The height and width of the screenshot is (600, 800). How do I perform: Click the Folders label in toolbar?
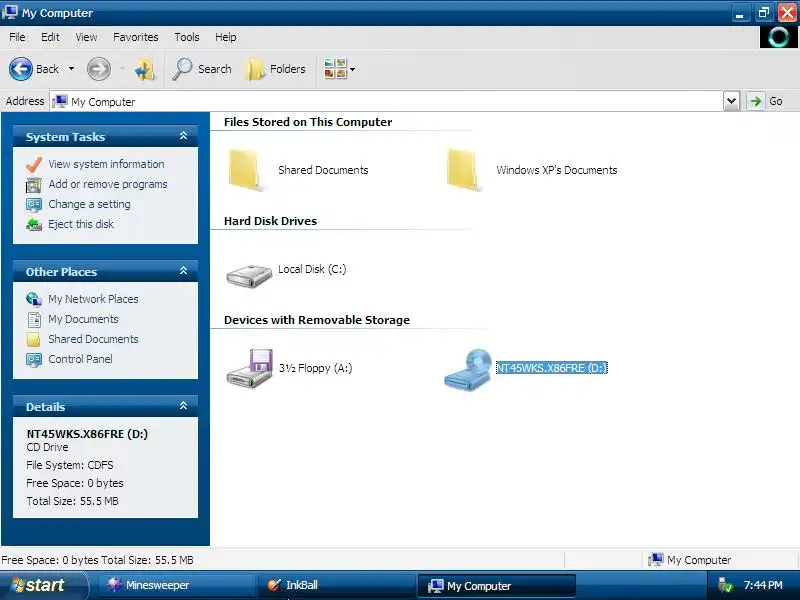click(288, 69)
